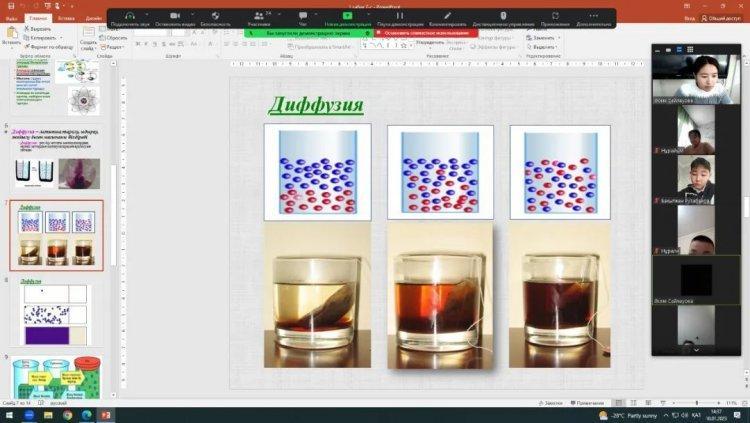The height and width of the screenshot is (423, 750).
Task: Click Zoom's connect audio headphone icon
Action: tap(129, 16)
